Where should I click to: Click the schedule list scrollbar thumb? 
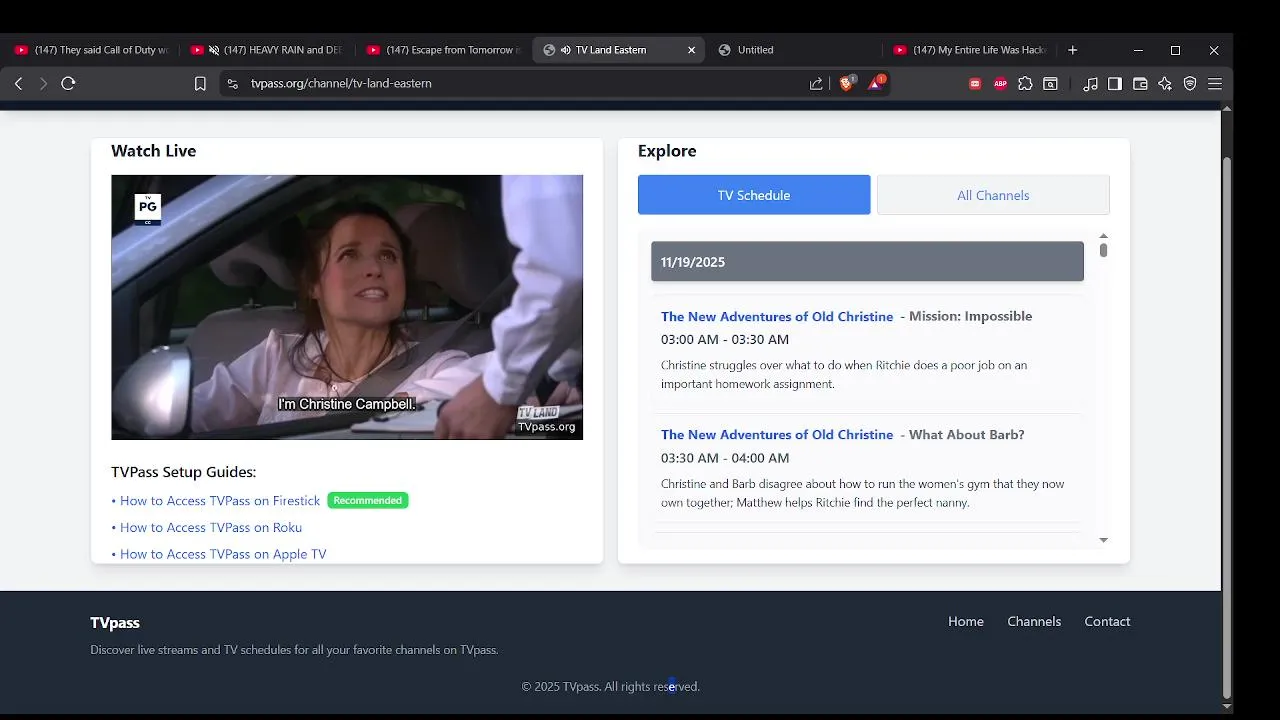click(x=1103, y=250)
